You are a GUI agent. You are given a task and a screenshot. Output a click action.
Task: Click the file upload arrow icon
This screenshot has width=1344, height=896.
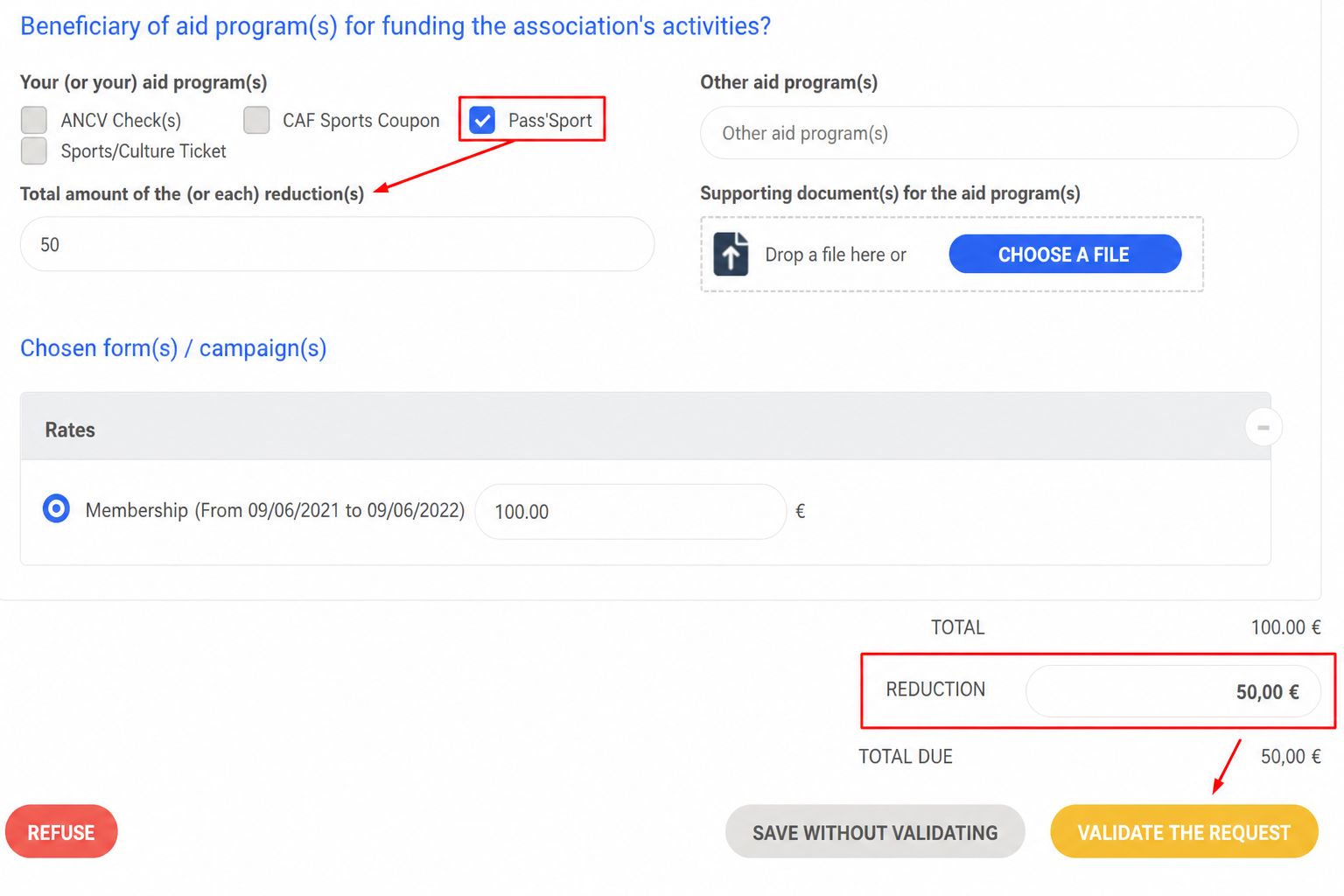coord(731,254)
